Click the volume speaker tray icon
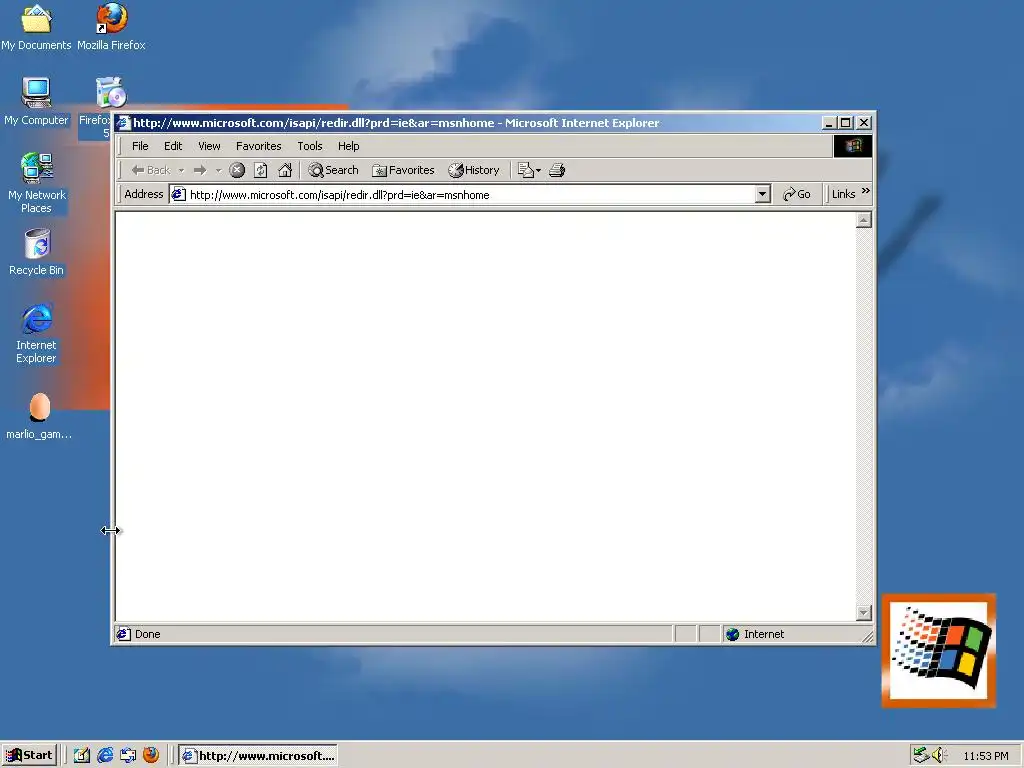 click(938, 755)
